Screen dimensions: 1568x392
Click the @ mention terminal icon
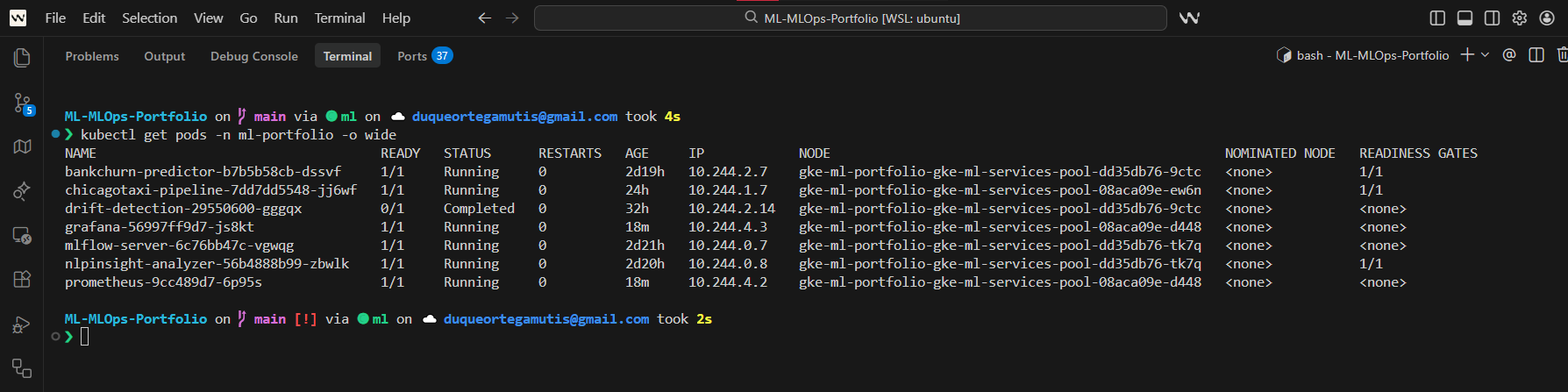point(1509,55)
